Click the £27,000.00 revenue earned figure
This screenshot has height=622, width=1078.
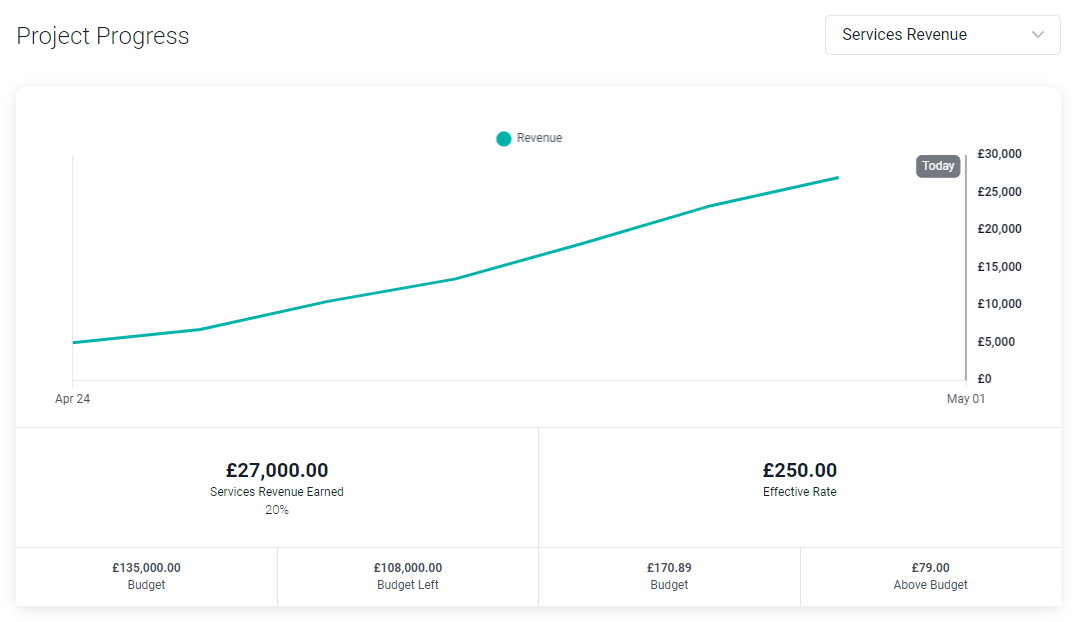tap(277, 470)
